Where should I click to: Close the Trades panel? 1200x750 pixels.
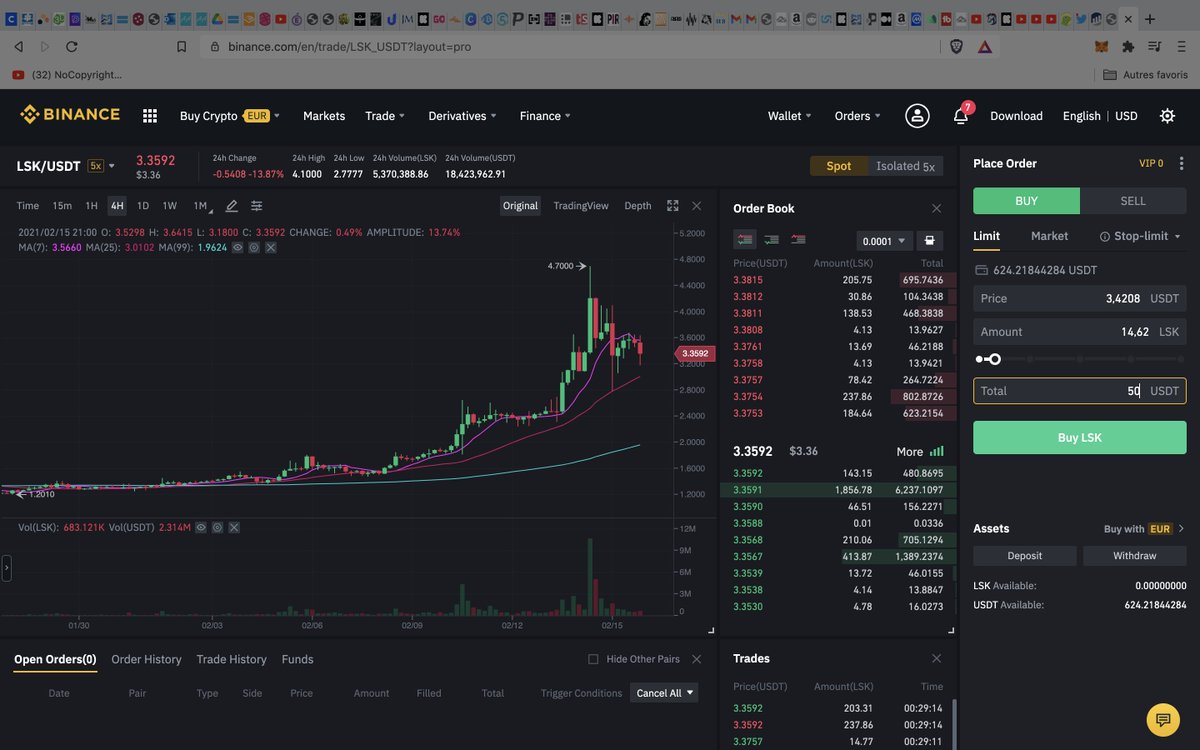click(936, 658)
